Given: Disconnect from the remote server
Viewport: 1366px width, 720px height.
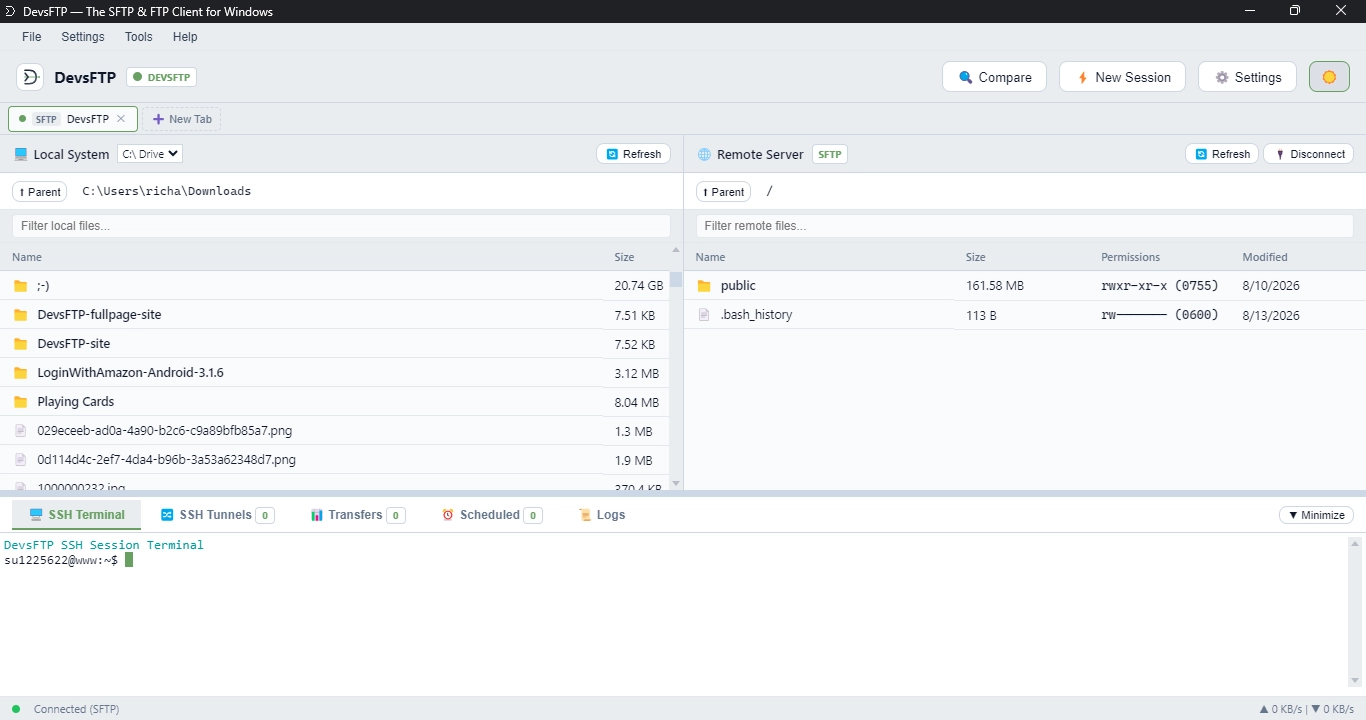Looking at the screenshot, I should (1309, 154).
